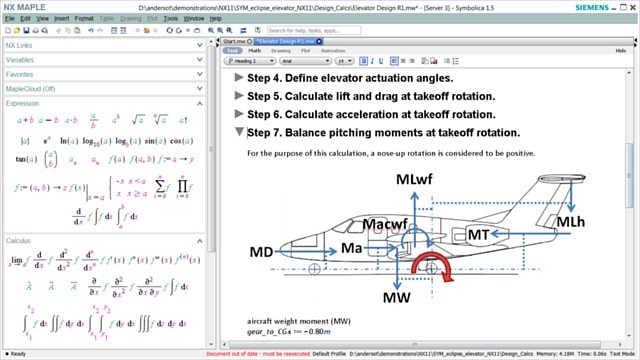Click the bulleted list icon
The image size is (640, 360).
point(447,61)
